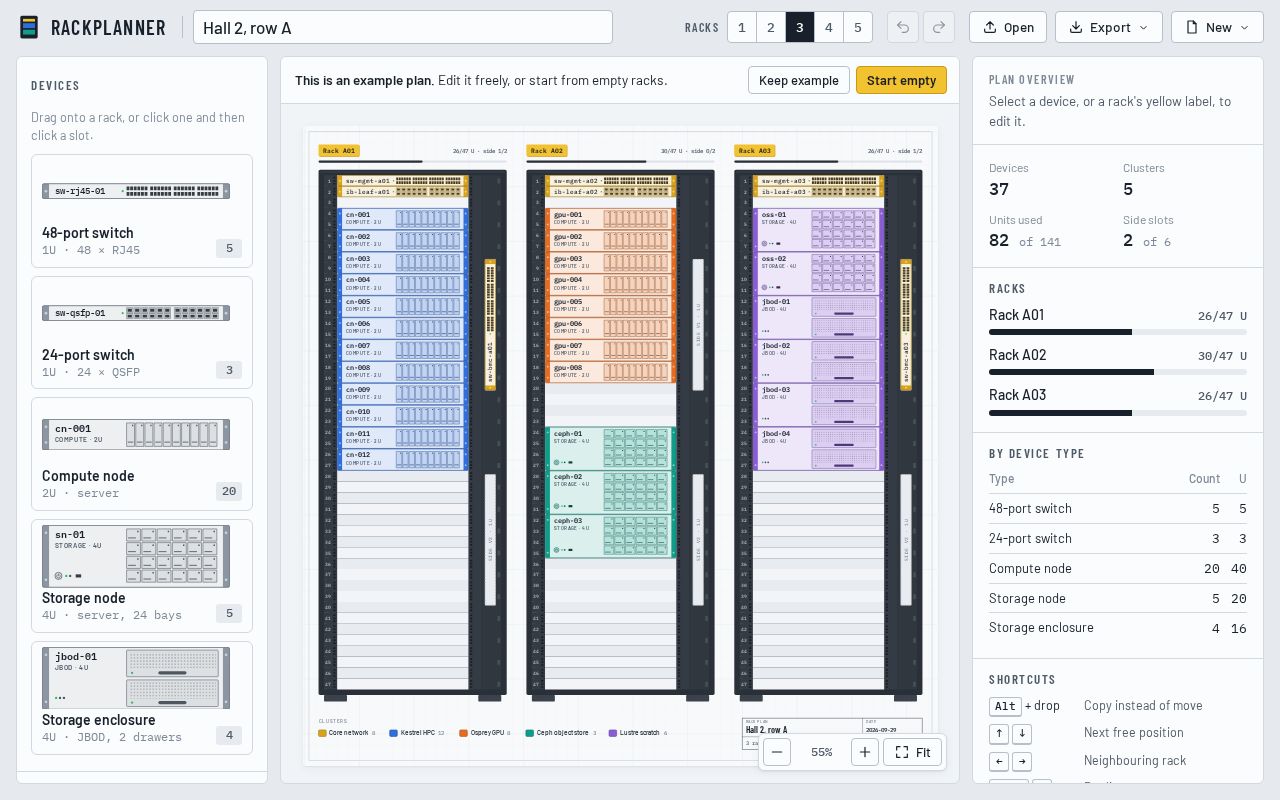Select sw-mgmt-a03 switch in Rack A03

pos(819,181)
